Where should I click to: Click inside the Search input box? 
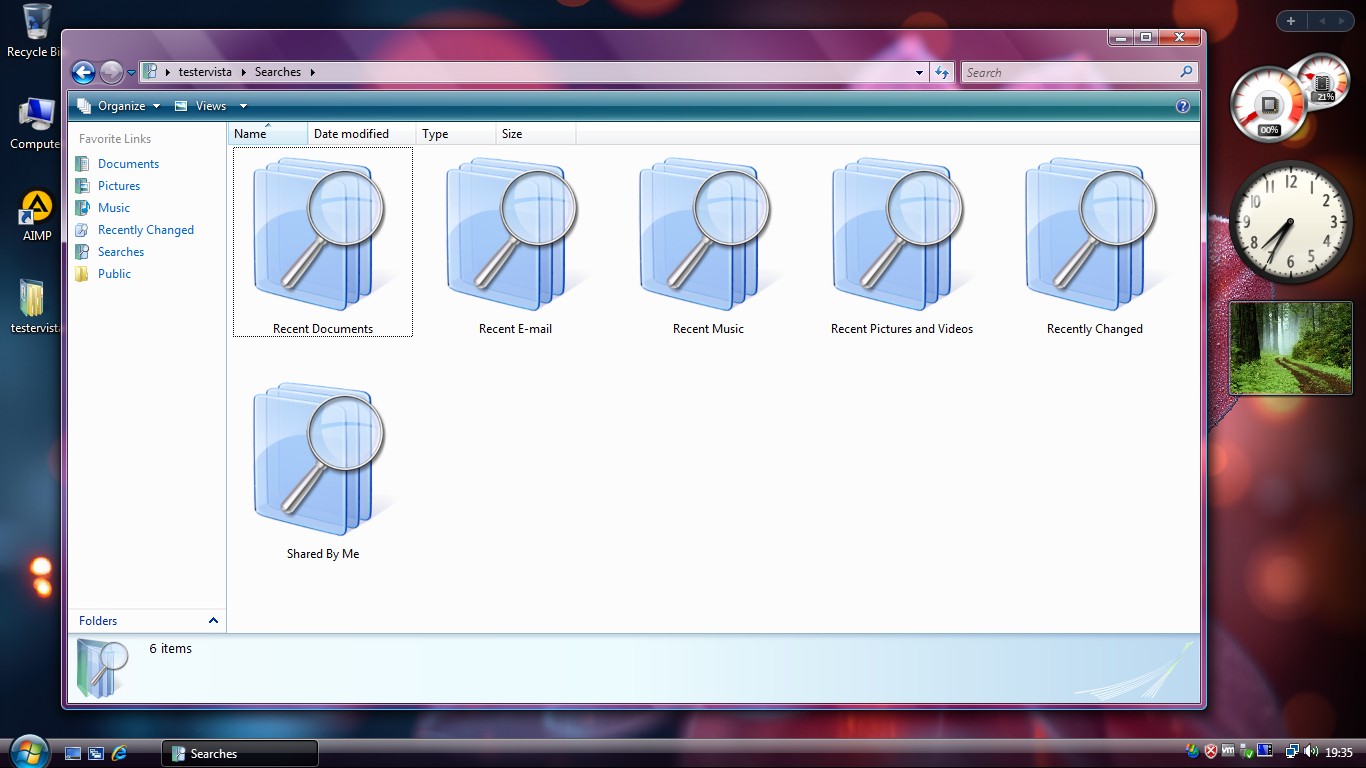click(1068, 72)
